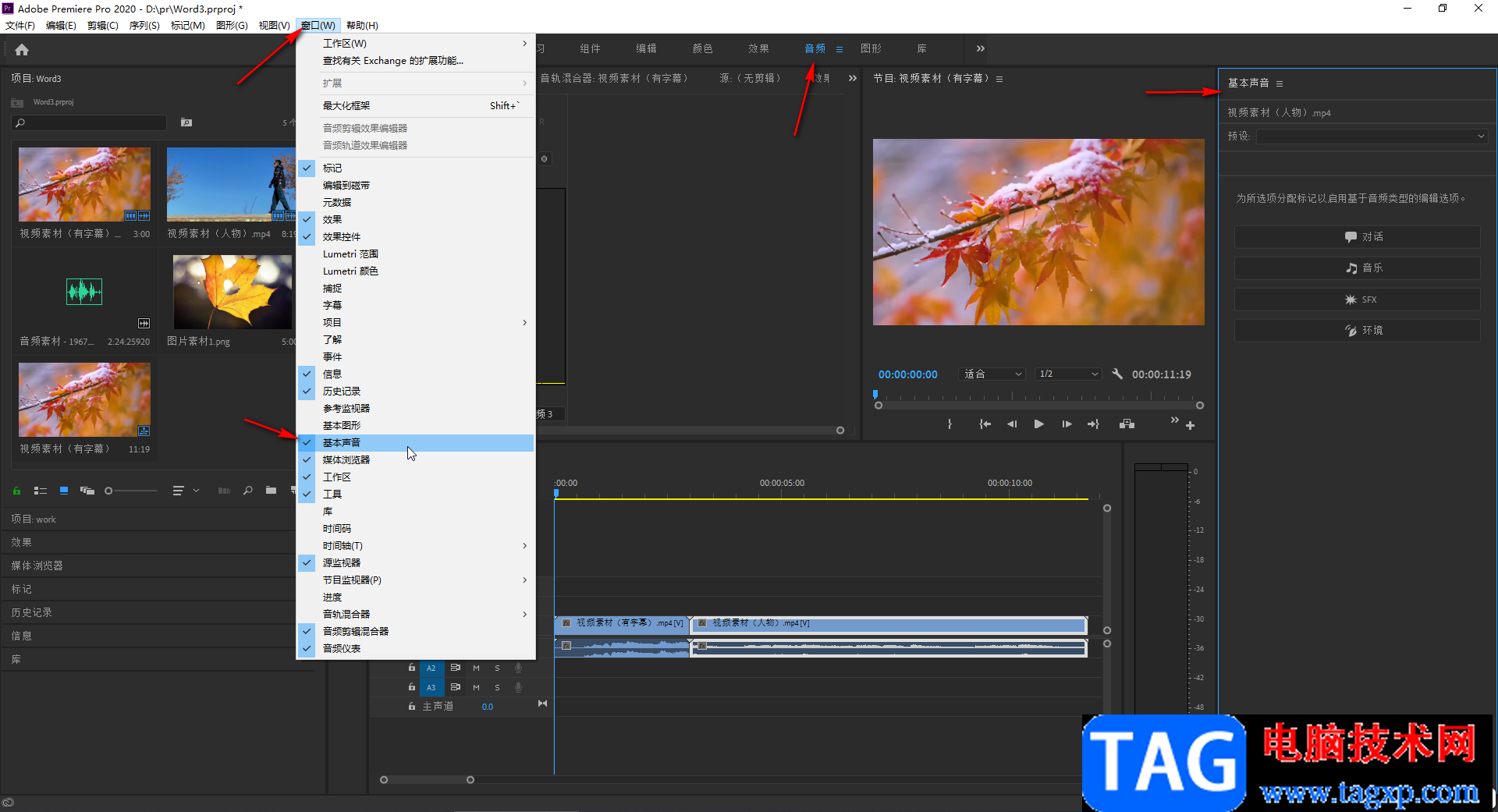Click Go to In point button
The image size is (1498, 812).
tap(985, 424)
